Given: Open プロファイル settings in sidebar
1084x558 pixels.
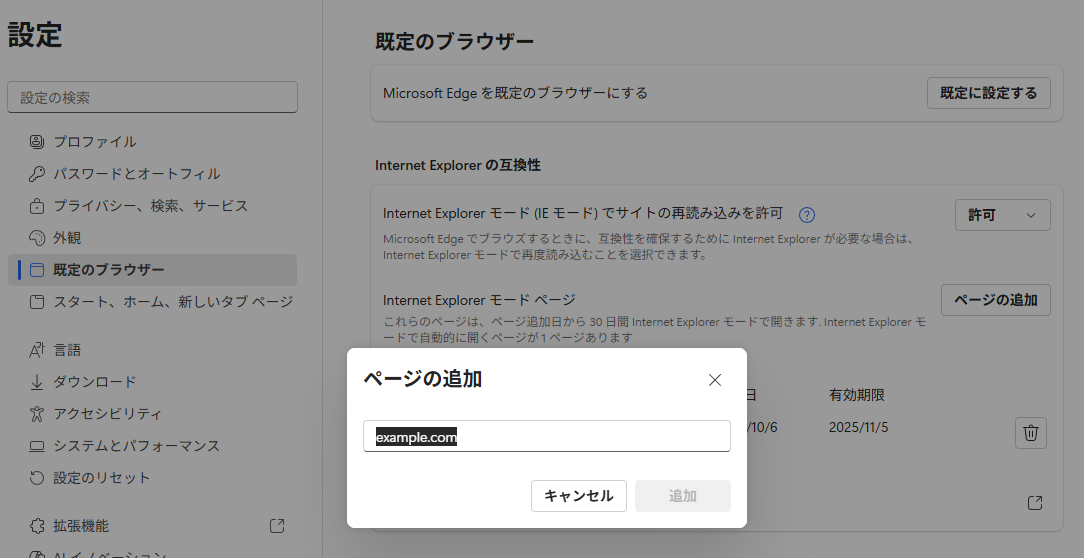Looking at the screenshot, I should coord(95,142).
